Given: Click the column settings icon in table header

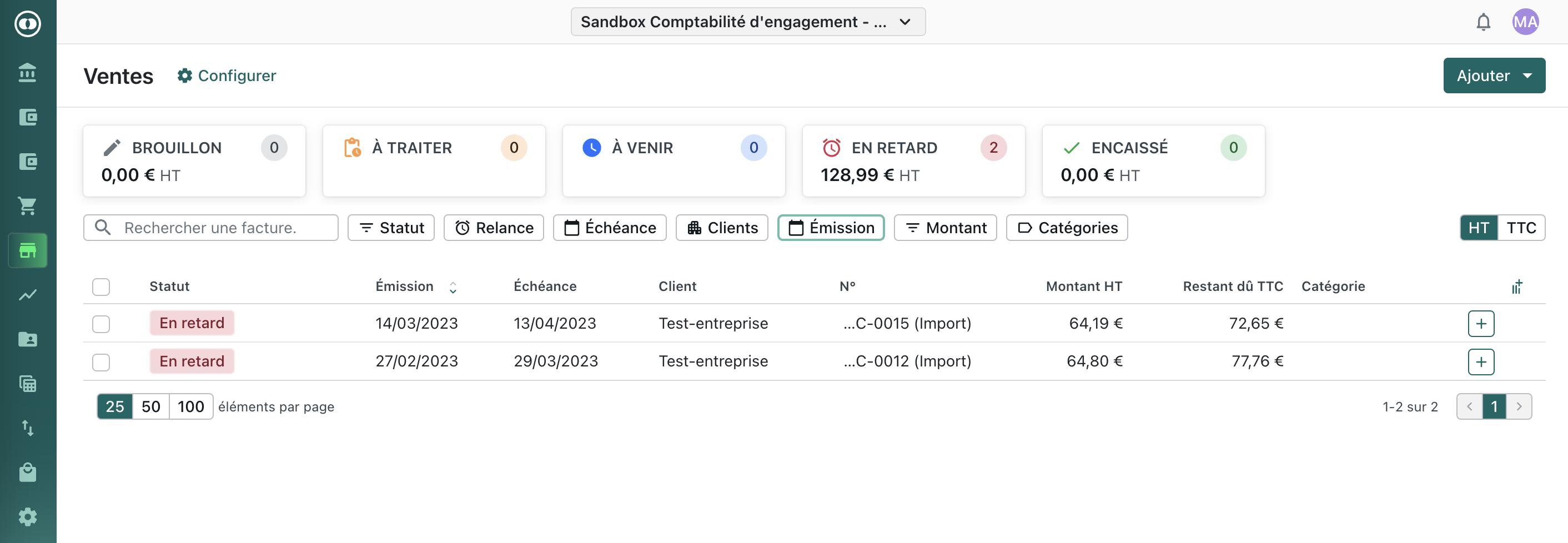Looking at the screenshot, I should pyautogui.click(x=1517, y=286).
